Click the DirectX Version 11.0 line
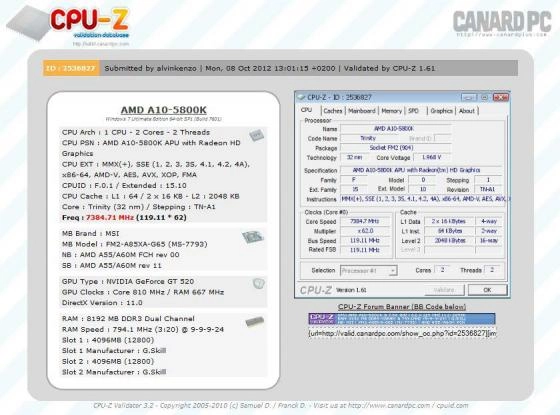This screenshot has width=560, height=415. [x=102, y=303]
